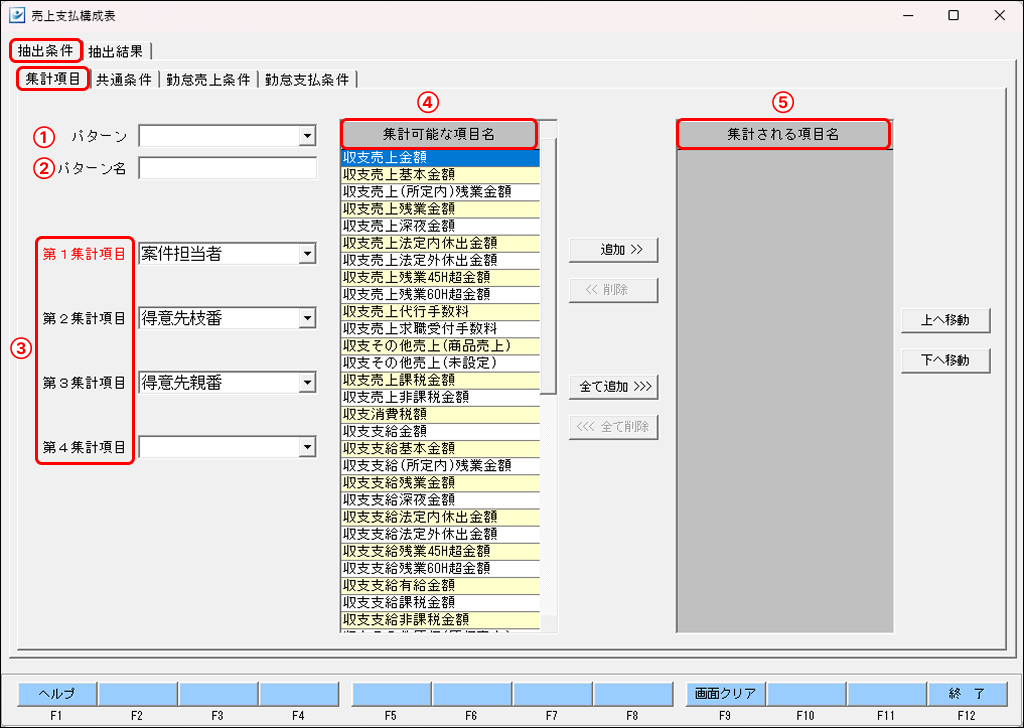The image size is (1024, 728).
Task: Click the 下へ移動 button
Action: 946,360
